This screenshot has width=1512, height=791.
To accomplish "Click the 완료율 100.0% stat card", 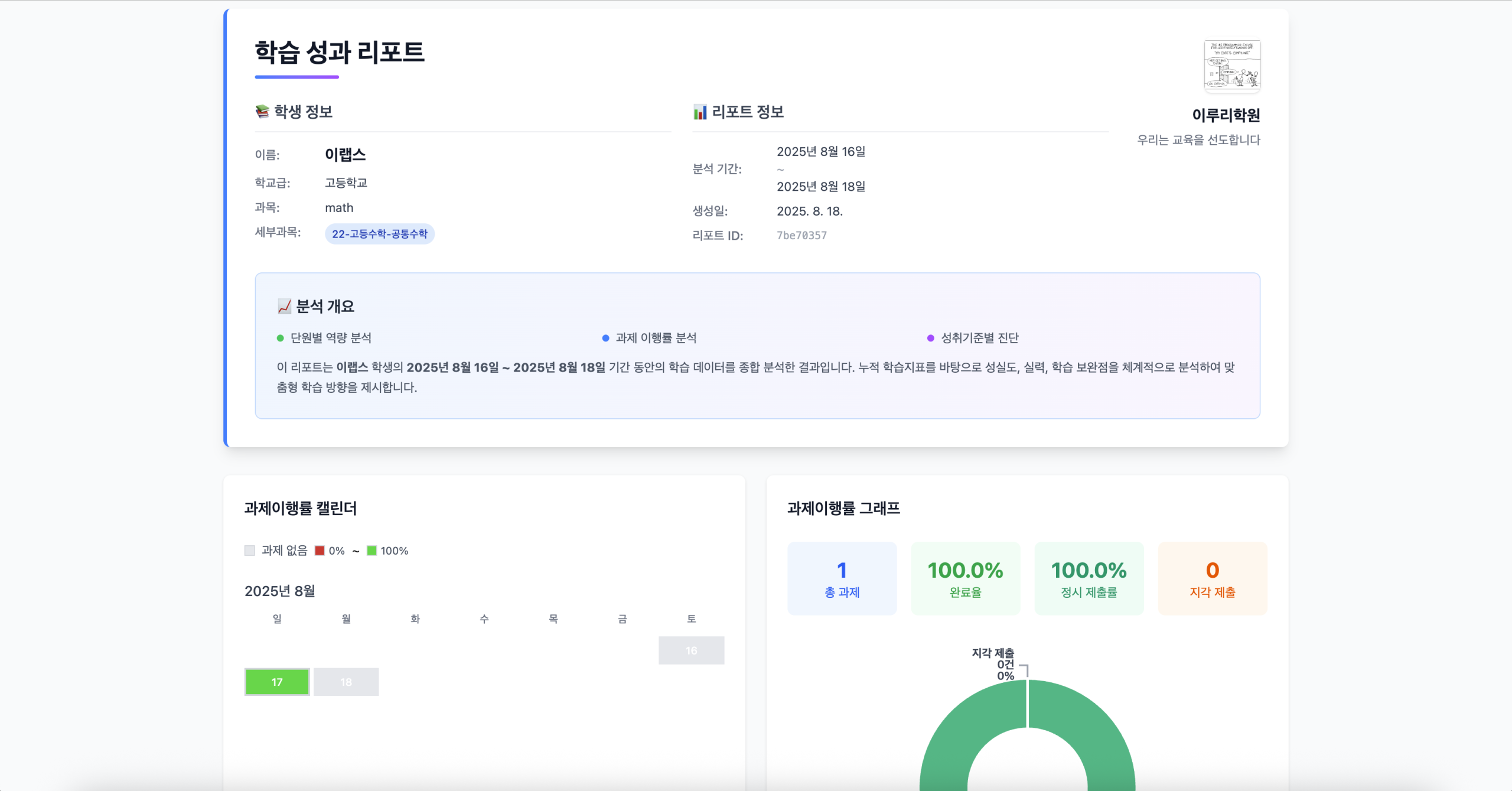I will click(x=965, y=578).
